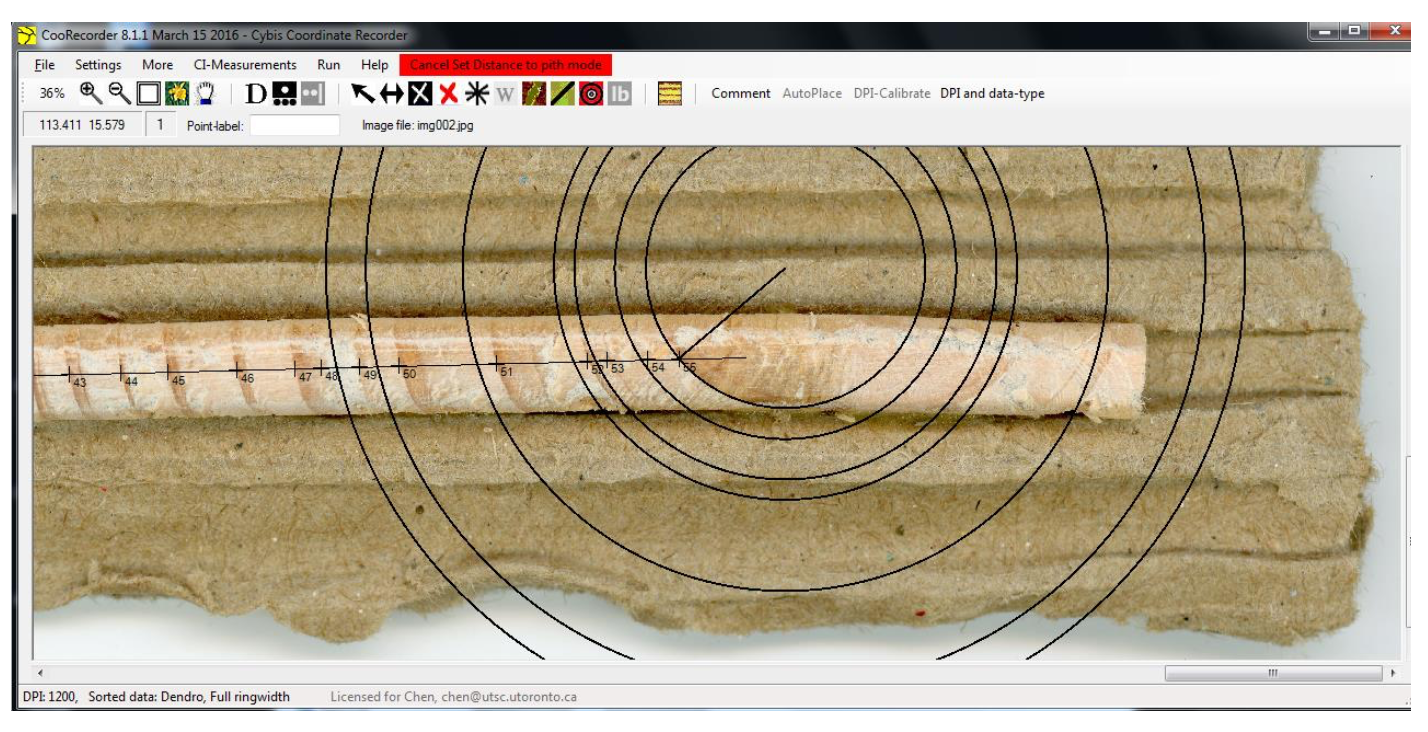
Task: Click the double-headed horizontal arrow tool
Action: point(390,94)
